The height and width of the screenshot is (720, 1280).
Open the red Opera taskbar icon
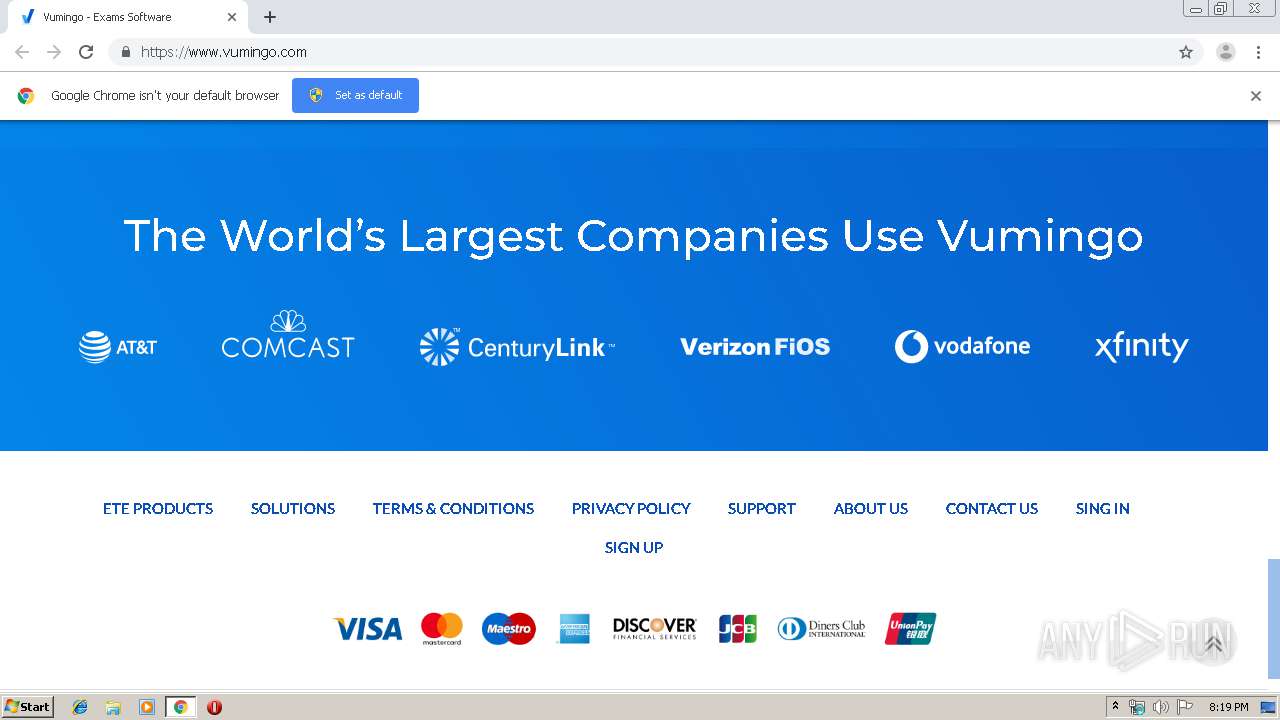coord(214,707)
